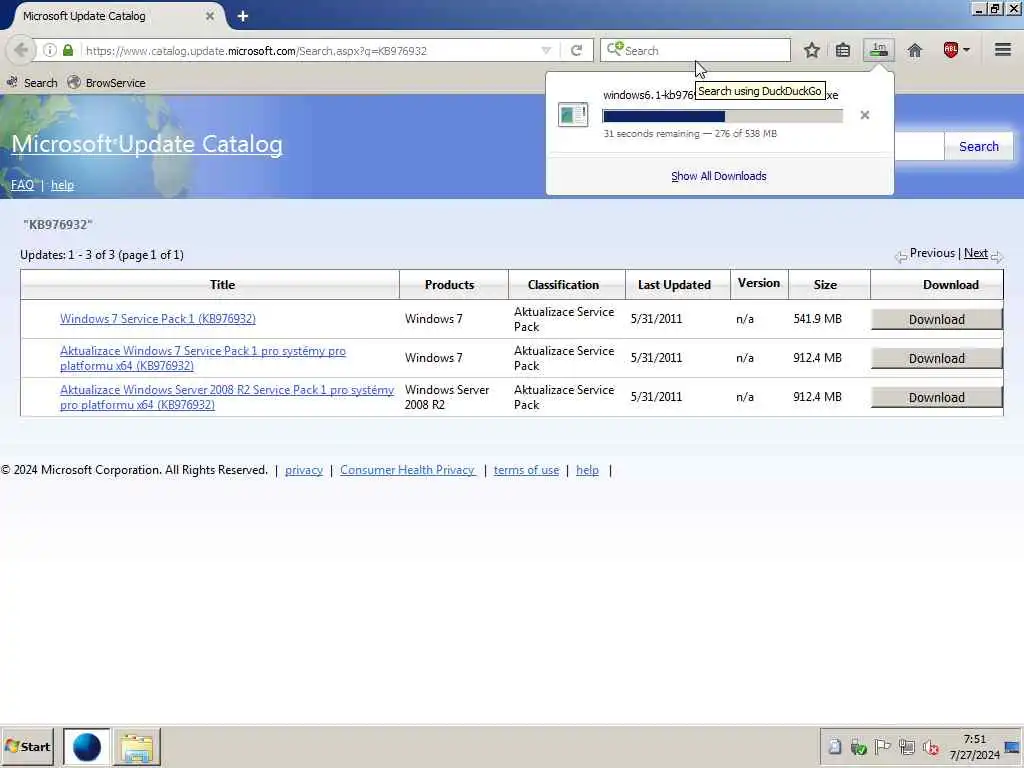1024x768 pixels.
Task: Click the network tray icon
Action: click(x=906, y=746)
